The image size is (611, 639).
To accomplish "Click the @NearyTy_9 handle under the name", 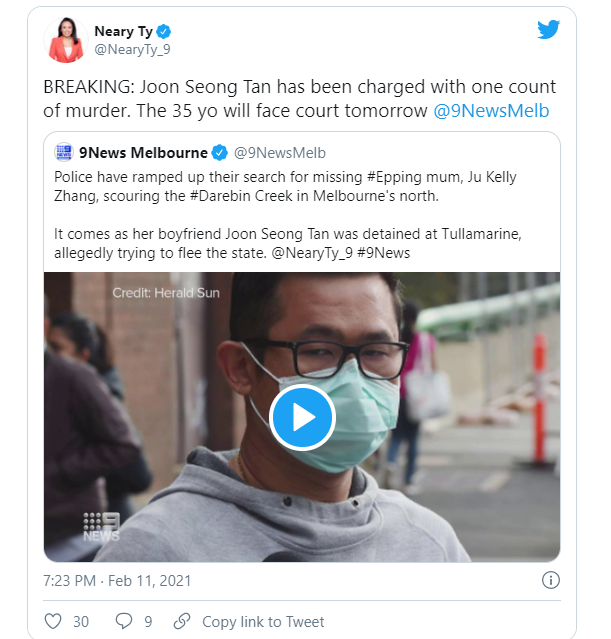I will tap(131, 50).
